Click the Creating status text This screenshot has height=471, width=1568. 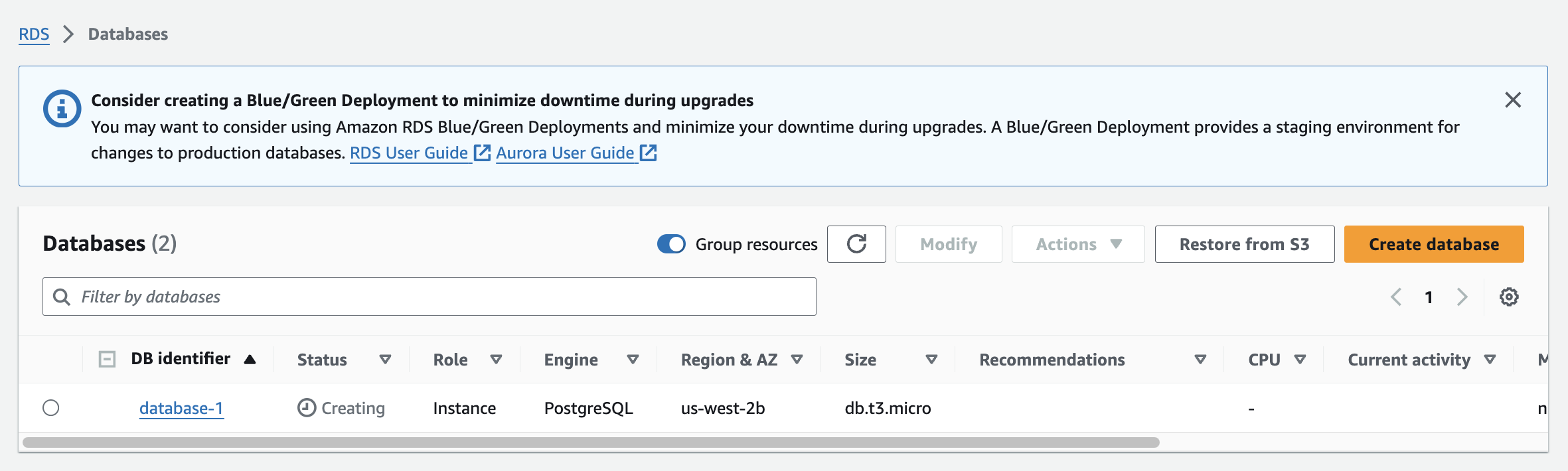tap(353, 408)
